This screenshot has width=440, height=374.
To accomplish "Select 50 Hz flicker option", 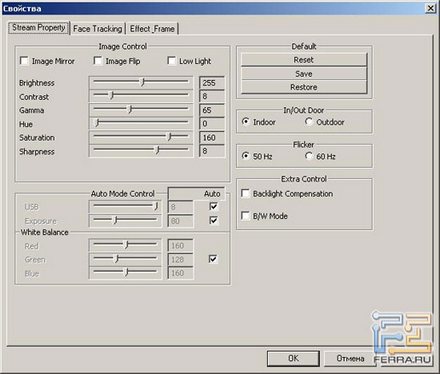I will 246,156.
